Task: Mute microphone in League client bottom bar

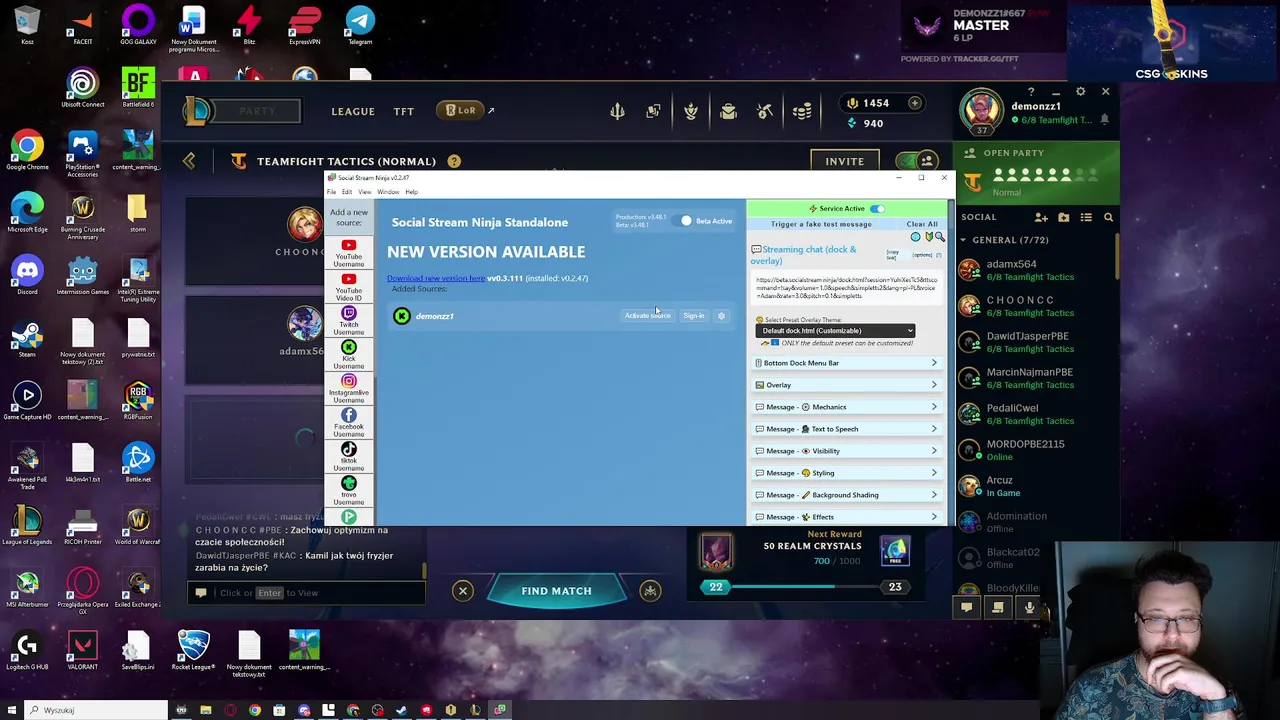Action: 1029,607
